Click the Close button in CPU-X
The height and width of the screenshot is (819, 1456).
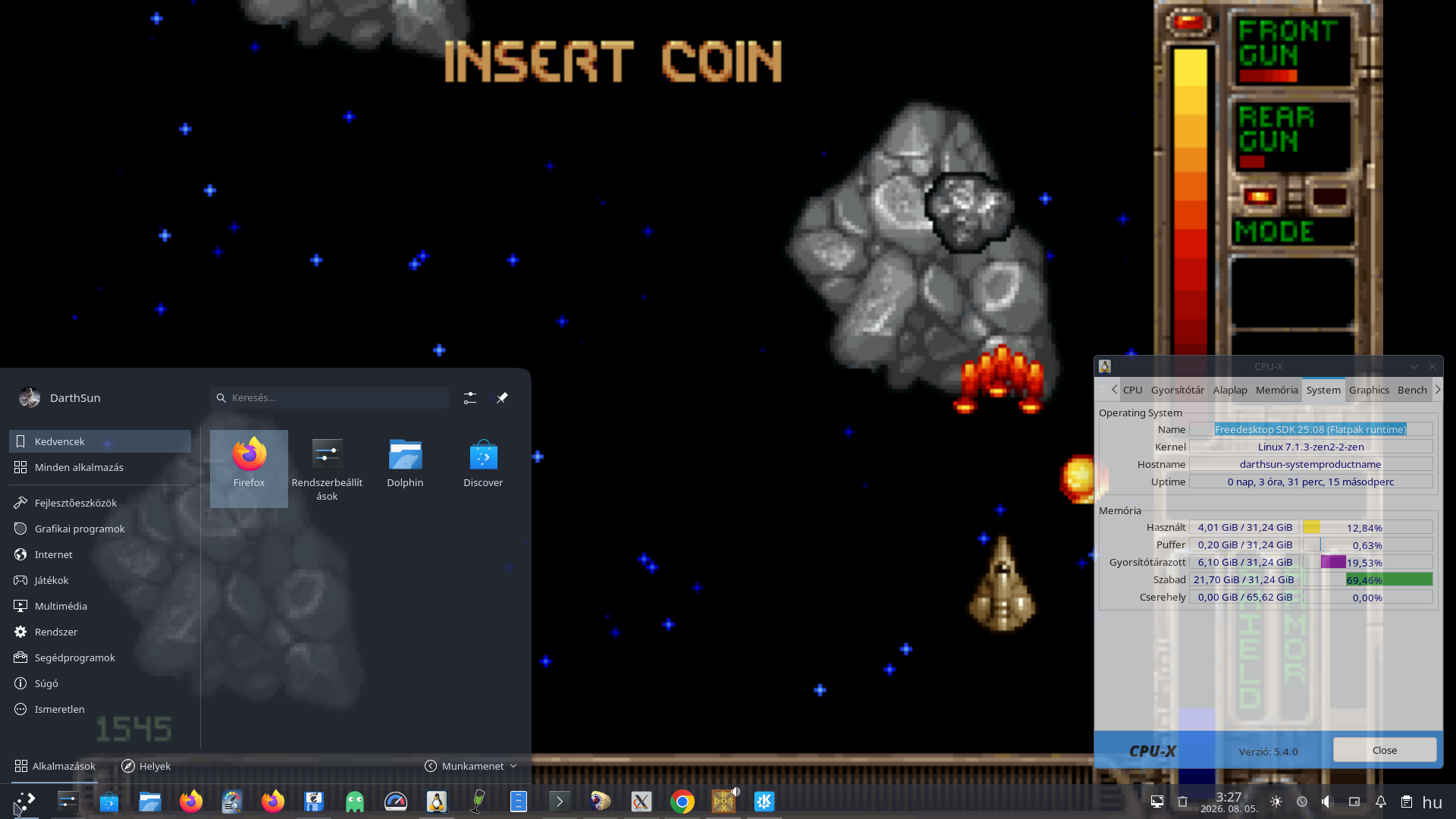click(1385, 750)
